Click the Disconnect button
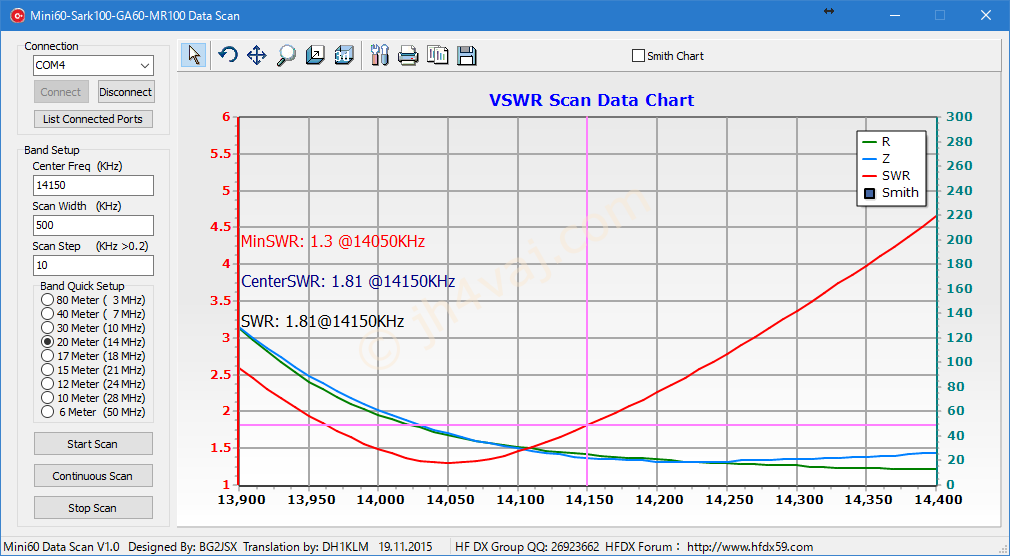Image resolution: width=1010 pixels, height=556 pixels. (126, 92)
